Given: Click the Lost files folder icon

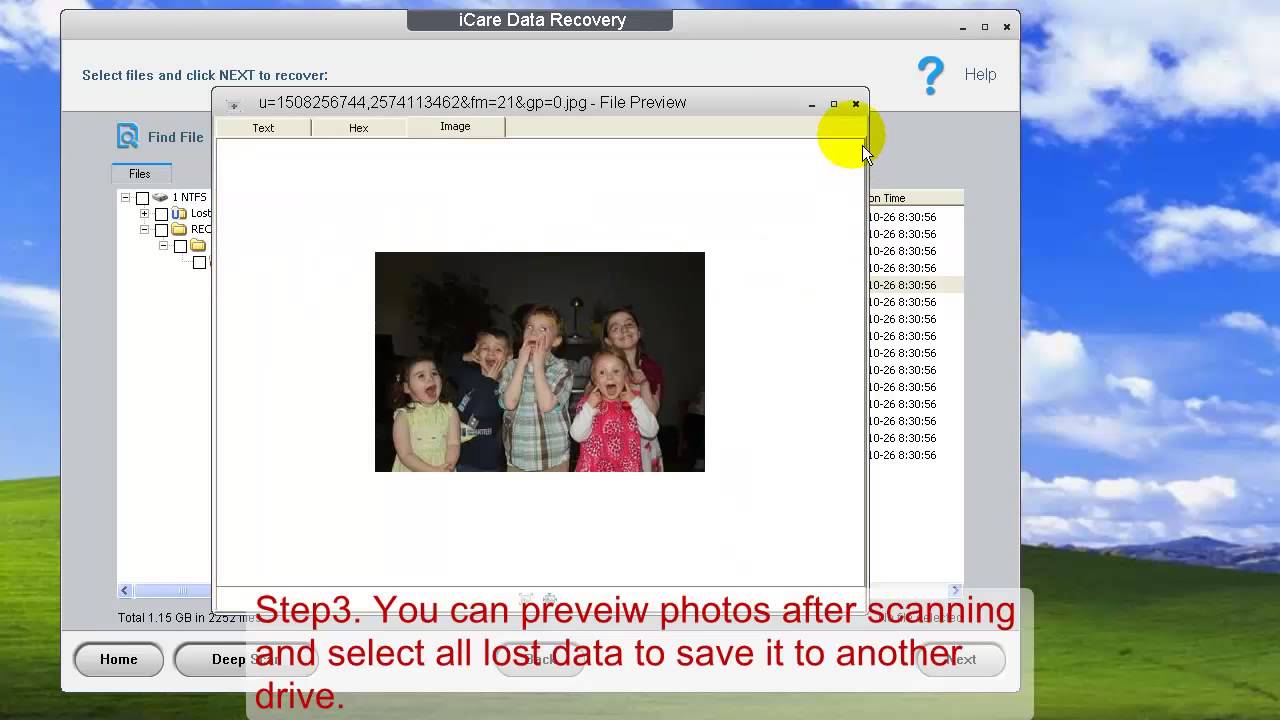Looking at the screenshot, I should 179,214.
